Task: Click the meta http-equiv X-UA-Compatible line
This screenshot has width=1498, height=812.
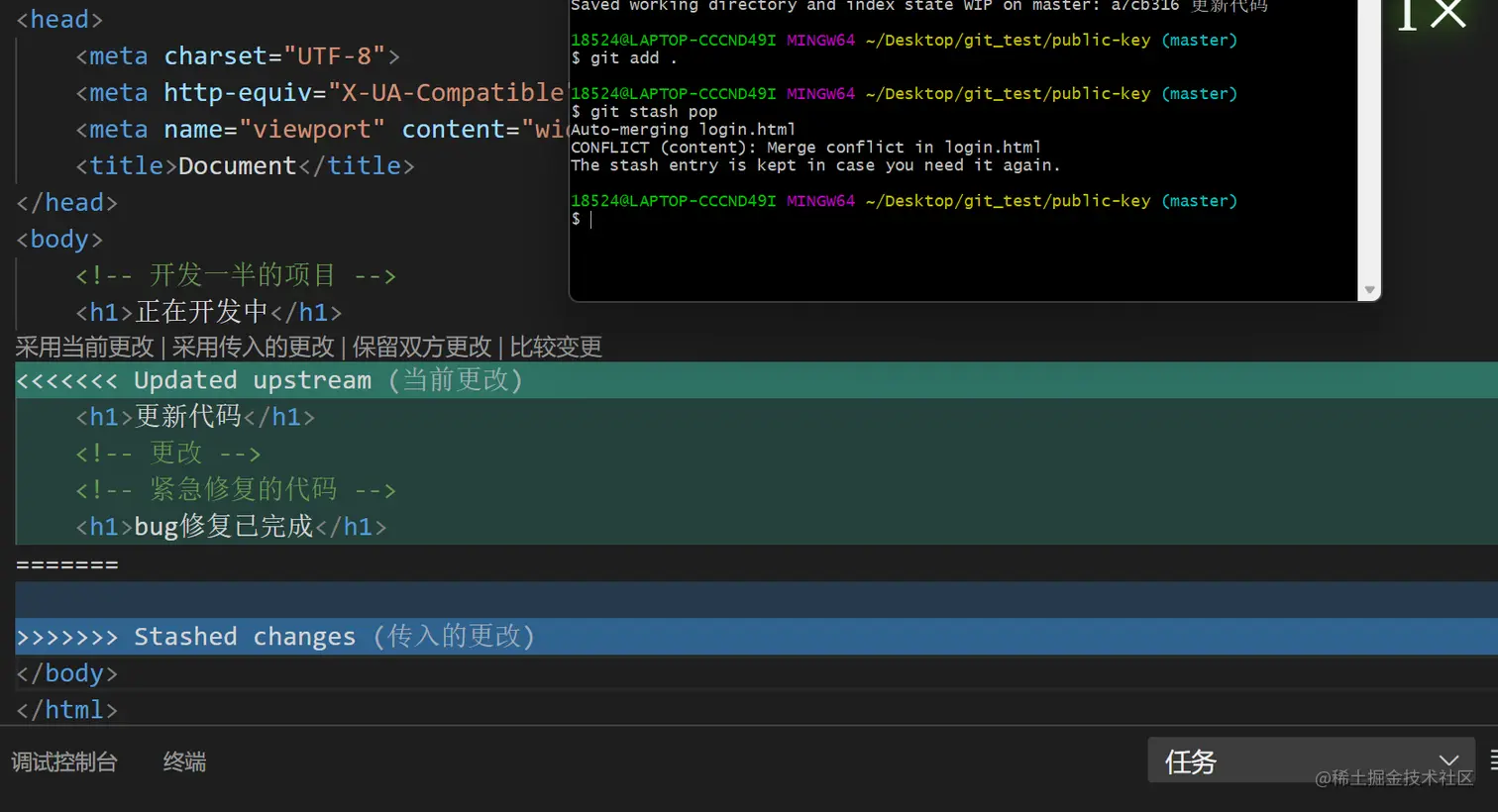Action: click(320, 92)
